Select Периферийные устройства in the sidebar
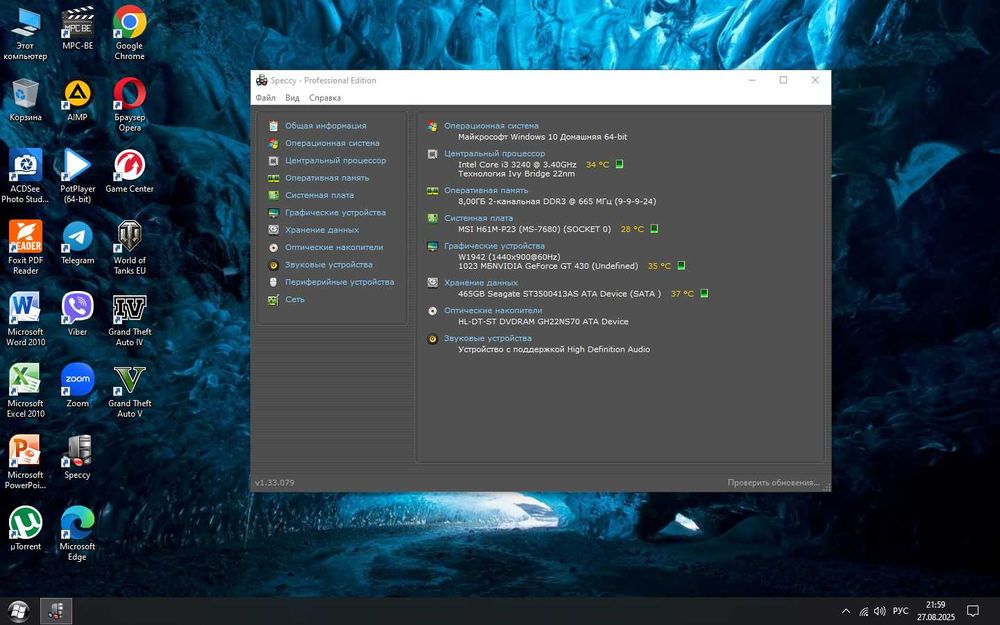The width and height of the screenshot is (1000, 625). pos(339,281)
